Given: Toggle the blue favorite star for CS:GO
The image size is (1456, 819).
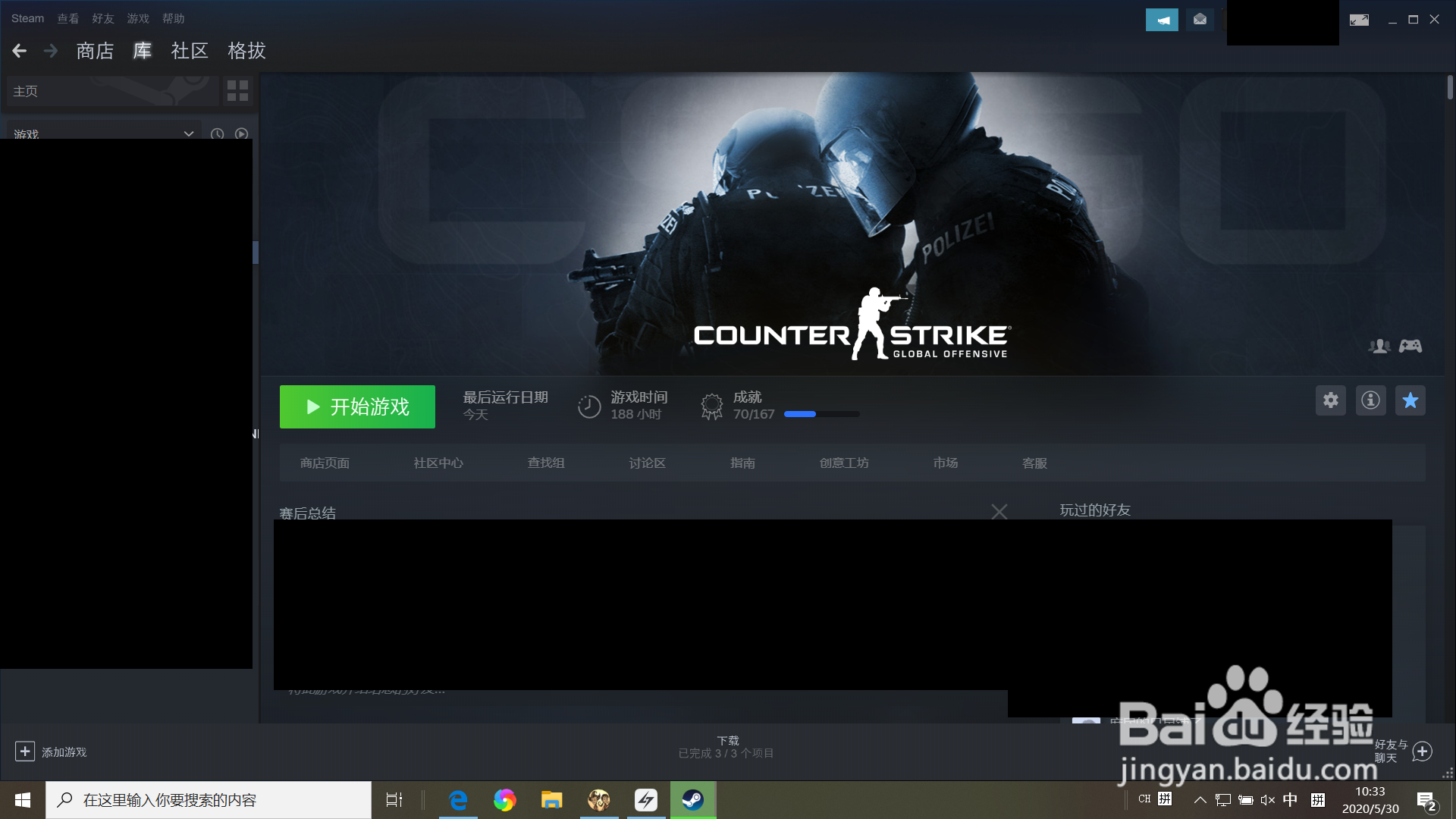Looking at the screenshot, I should [x=1411, y=400].
